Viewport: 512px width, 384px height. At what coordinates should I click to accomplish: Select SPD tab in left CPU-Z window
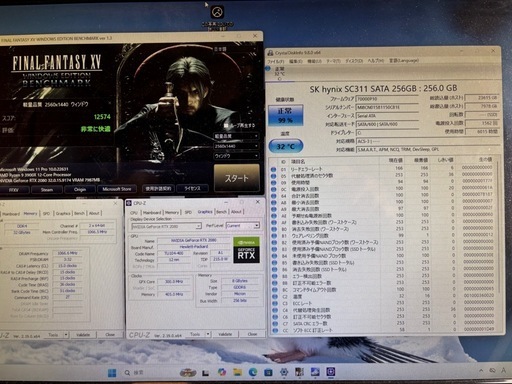point(46,213)
